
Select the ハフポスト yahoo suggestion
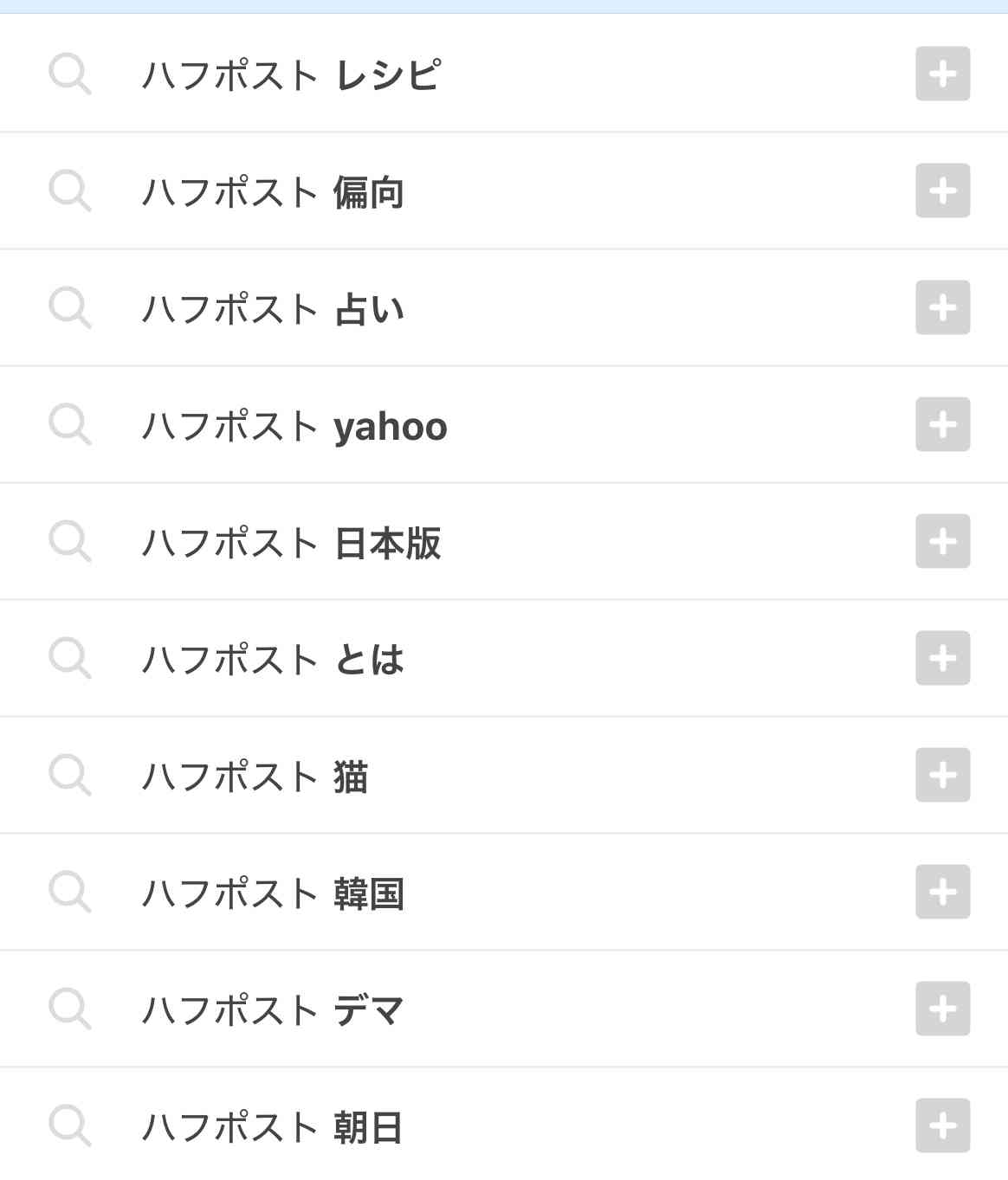294,426
